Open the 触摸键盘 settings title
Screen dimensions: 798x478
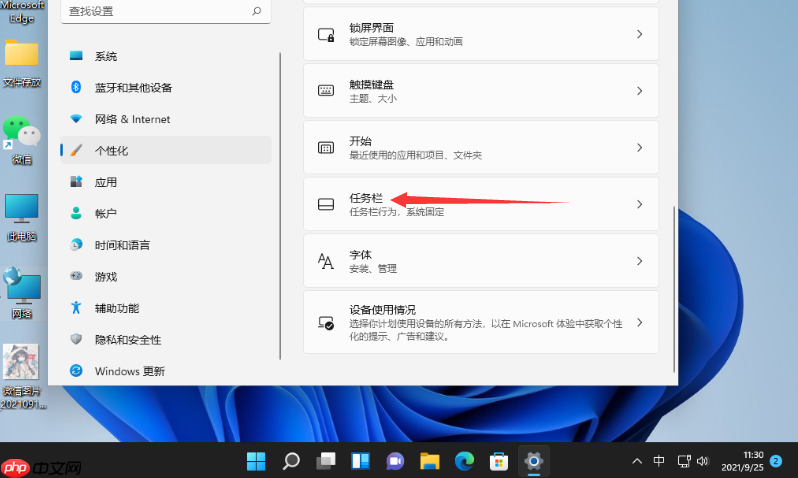(x=372, y=85)
